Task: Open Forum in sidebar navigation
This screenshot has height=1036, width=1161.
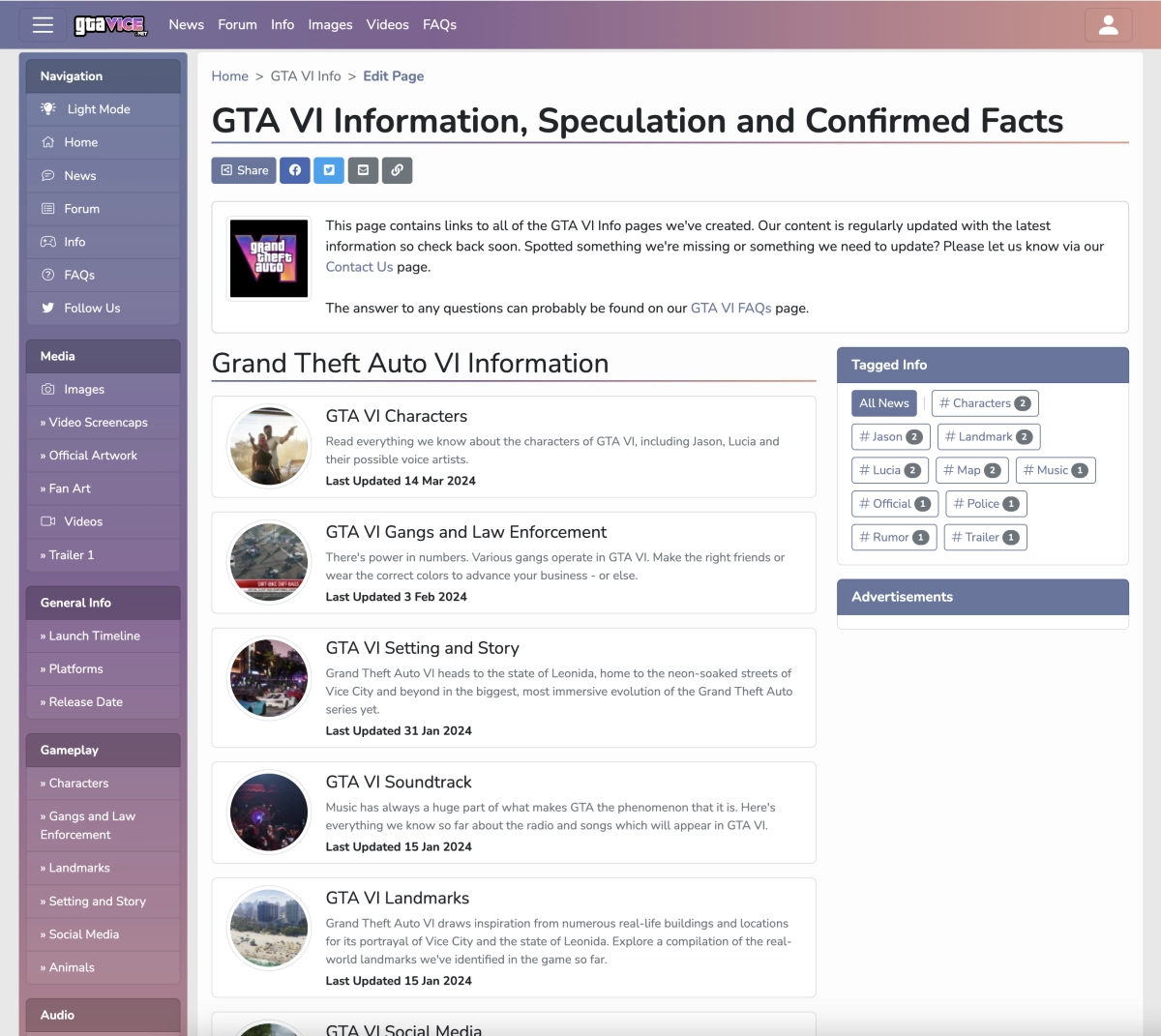Action: click(103, 209)
